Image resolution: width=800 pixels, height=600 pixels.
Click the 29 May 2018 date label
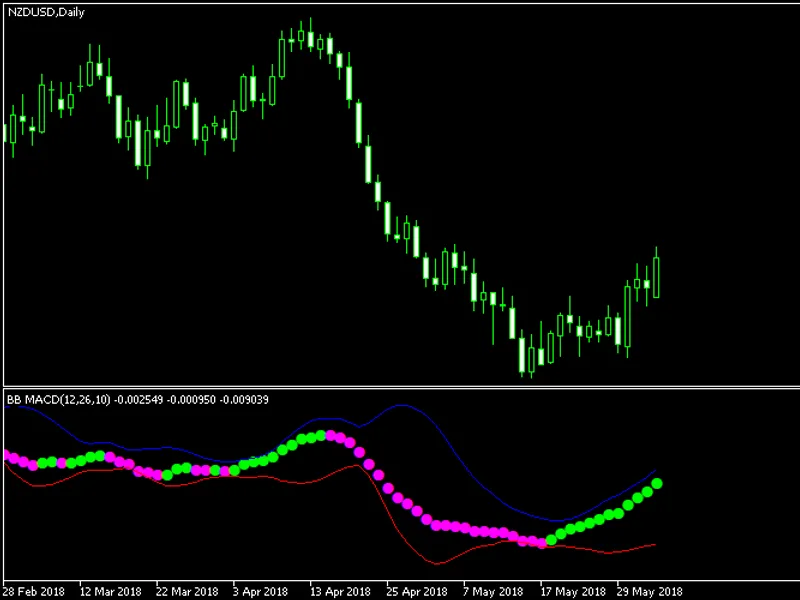tap(649, 592)
